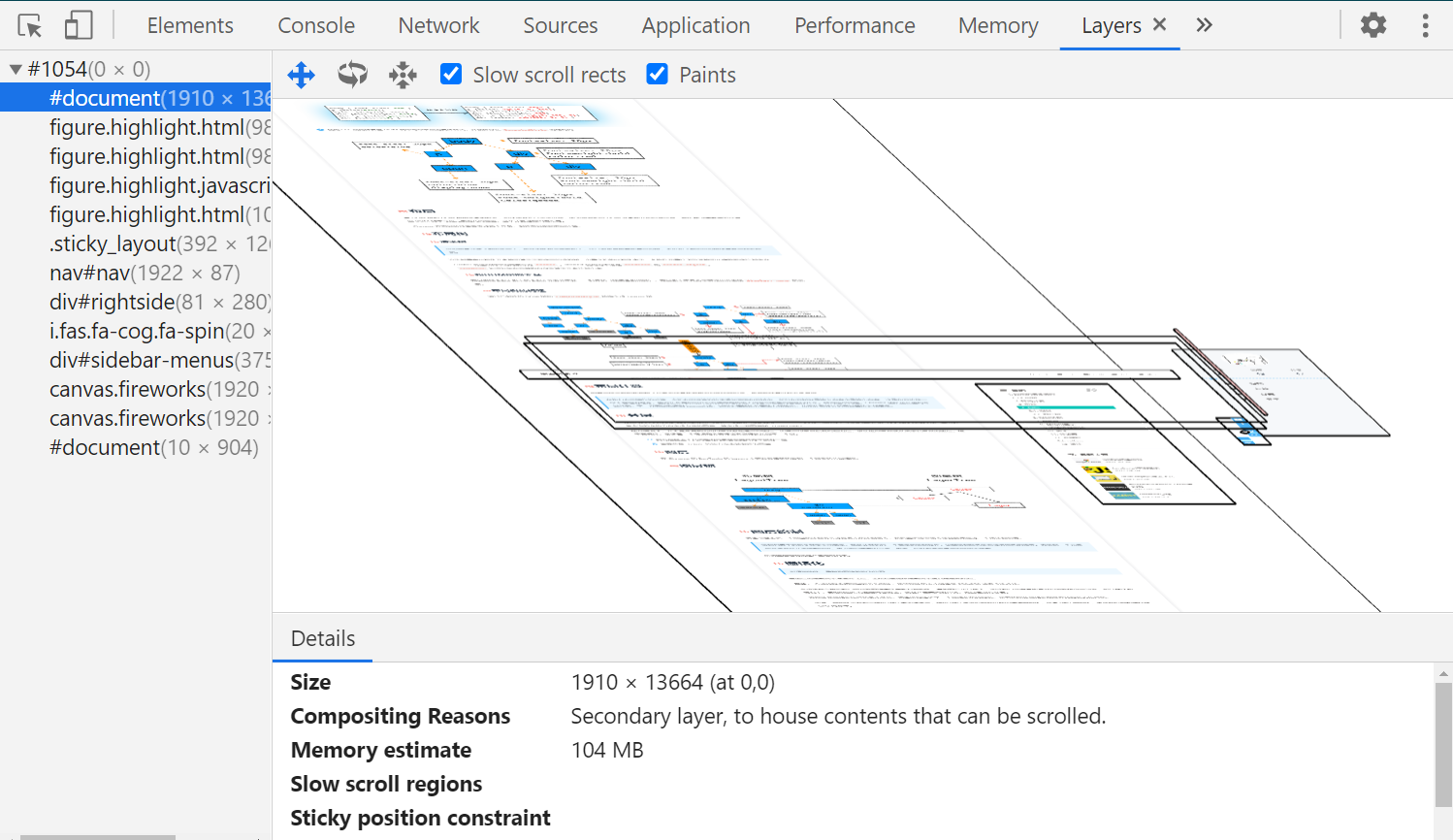This screenshot has height=840, width=1453.
Task: Open the DevTools three-dot menu
Action: coord(1425,25)
